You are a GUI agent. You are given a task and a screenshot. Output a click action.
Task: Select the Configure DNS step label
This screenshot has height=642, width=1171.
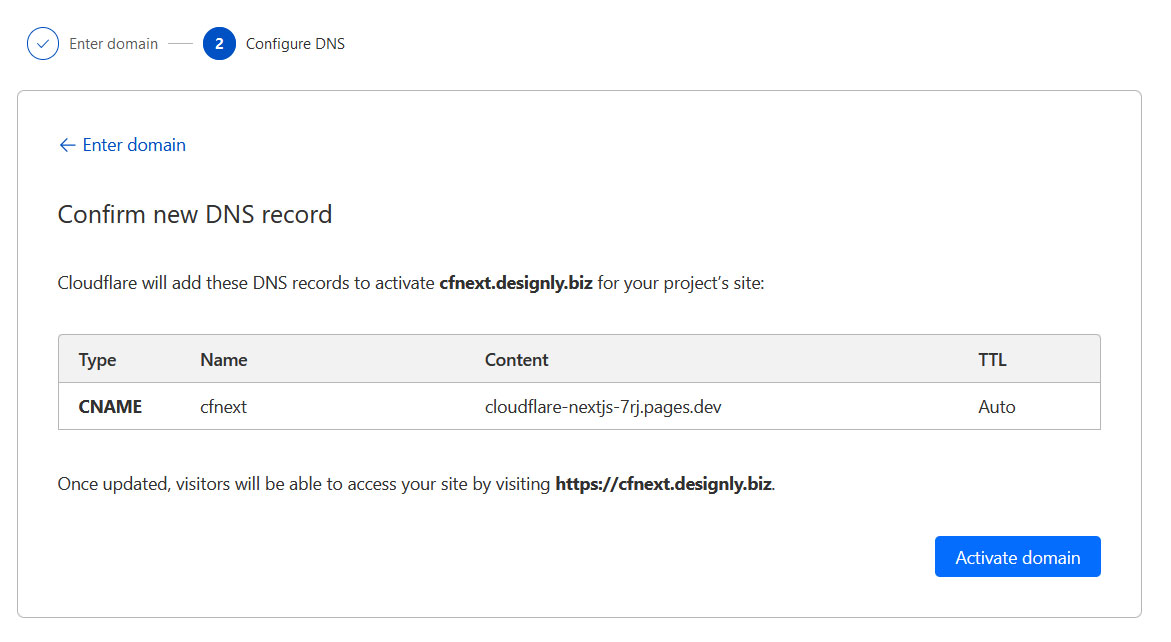point(295,44)
